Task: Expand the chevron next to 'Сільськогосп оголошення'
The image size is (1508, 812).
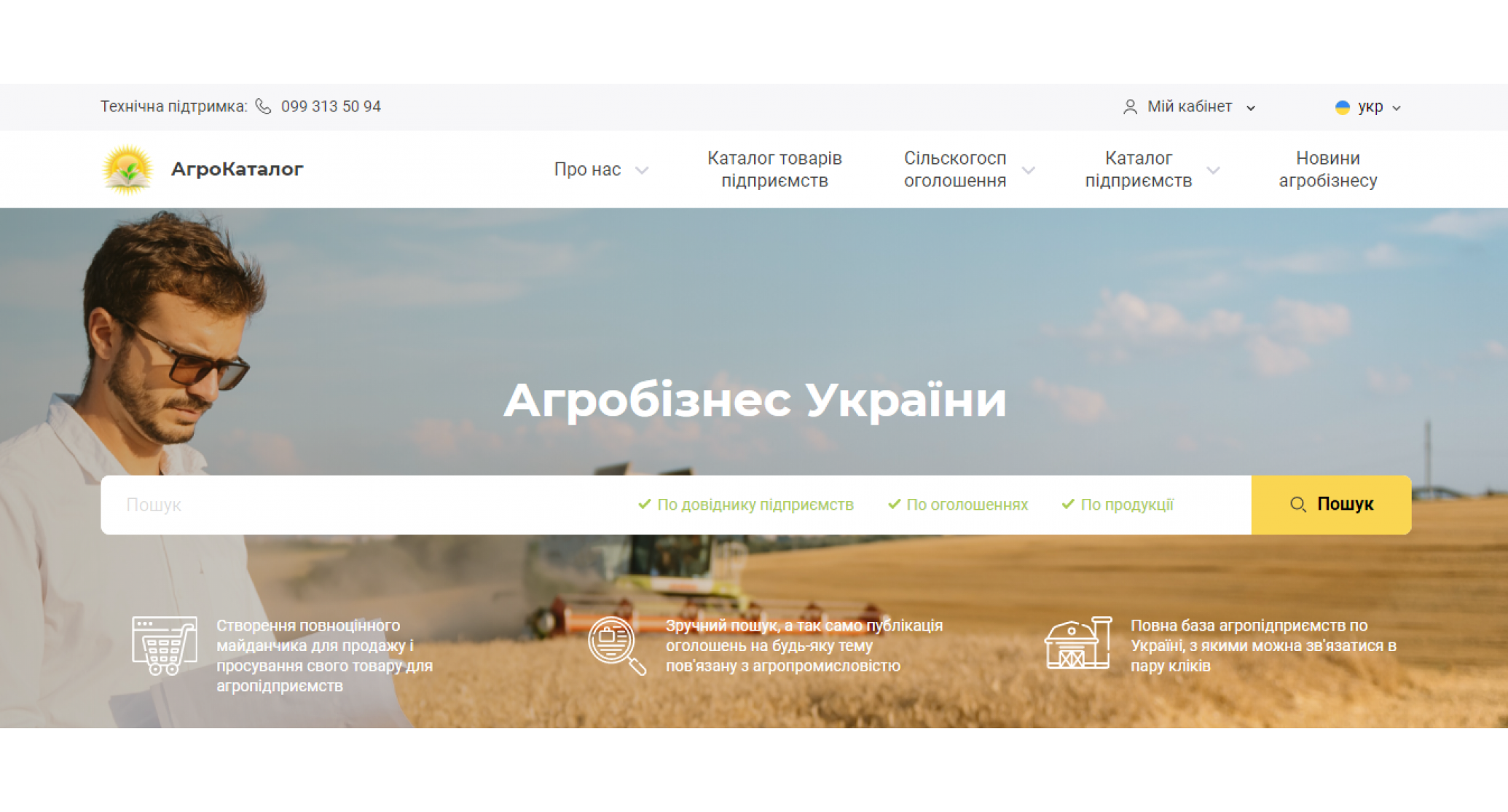Action: 1028,170
